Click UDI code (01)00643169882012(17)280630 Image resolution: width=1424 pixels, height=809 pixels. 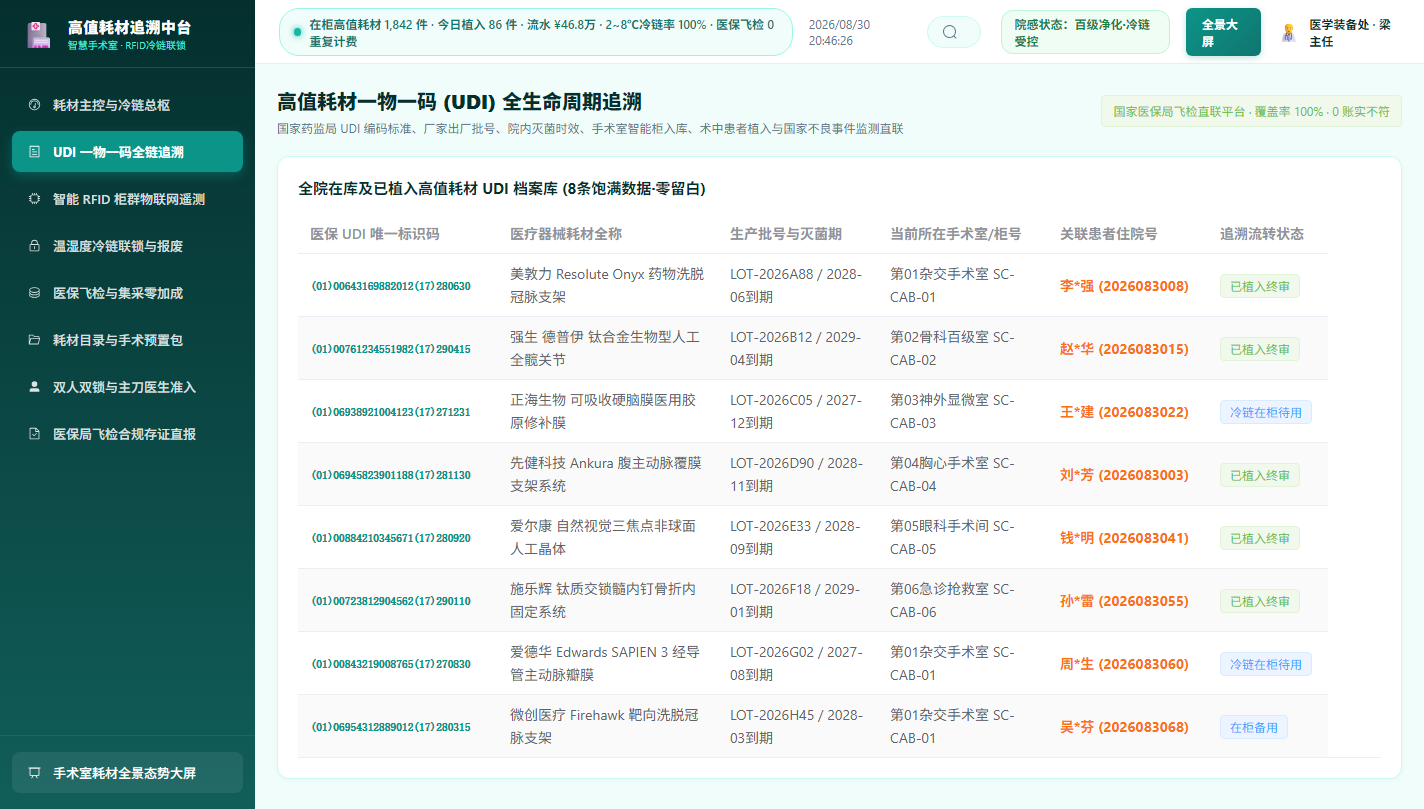(x=391, y=286)
